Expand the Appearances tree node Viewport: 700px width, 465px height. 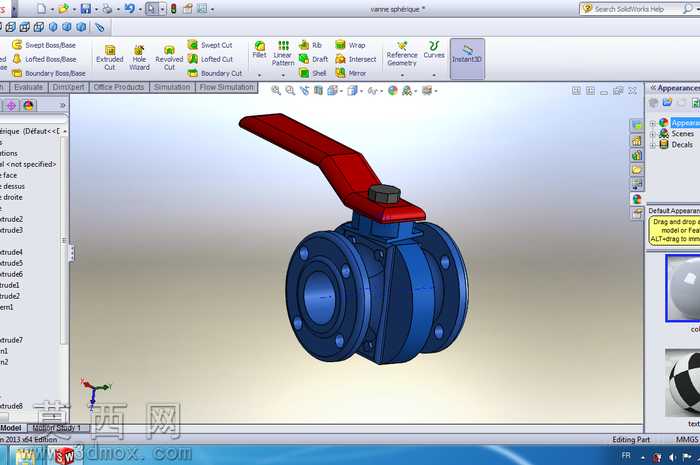point(652,123)
